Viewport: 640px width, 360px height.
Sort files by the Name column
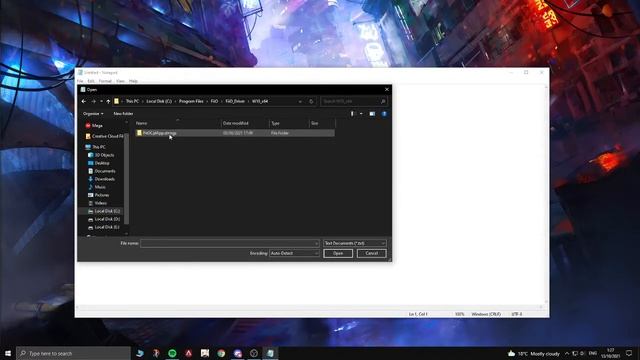click(x=178, y=123)
